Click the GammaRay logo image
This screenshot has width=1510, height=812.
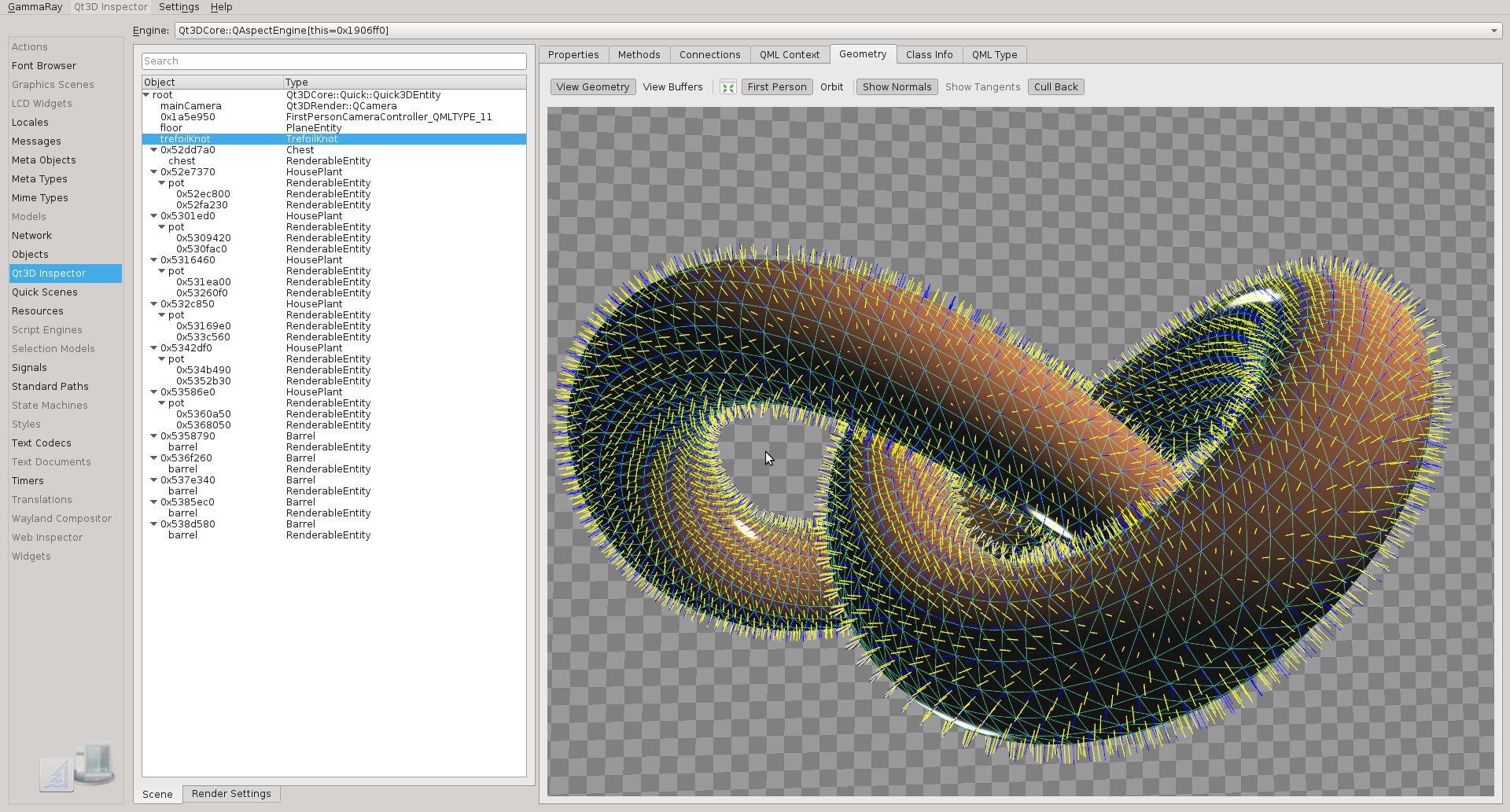tap(77, 768)
